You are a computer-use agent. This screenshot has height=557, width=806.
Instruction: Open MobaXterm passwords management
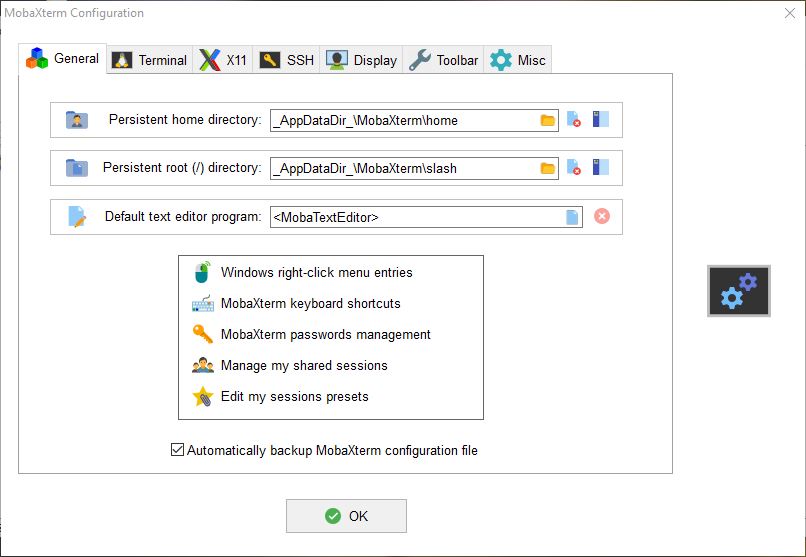point(326,335)
